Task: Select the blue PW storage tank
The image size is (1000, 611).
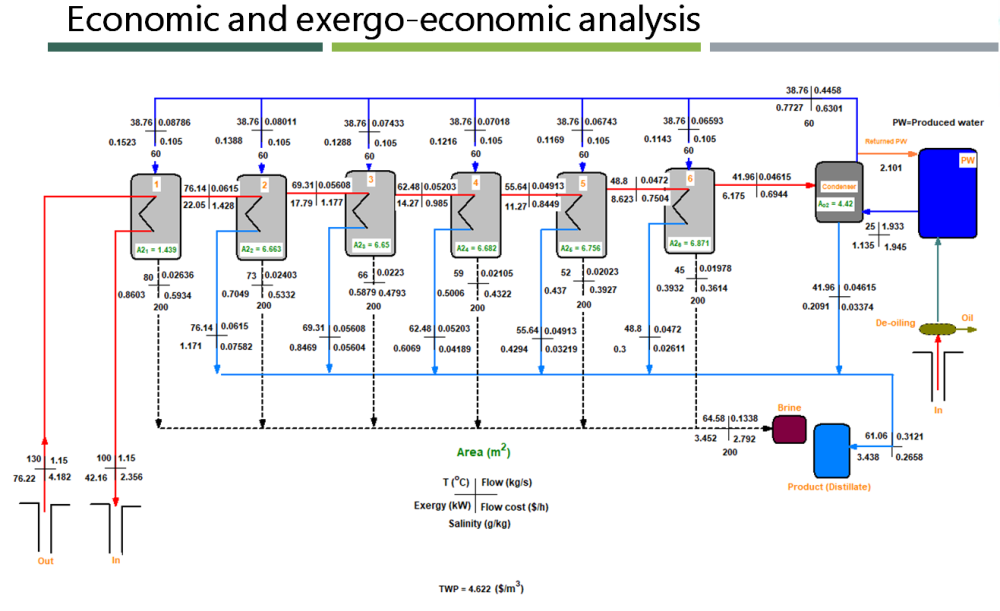Action: point(949,192)
